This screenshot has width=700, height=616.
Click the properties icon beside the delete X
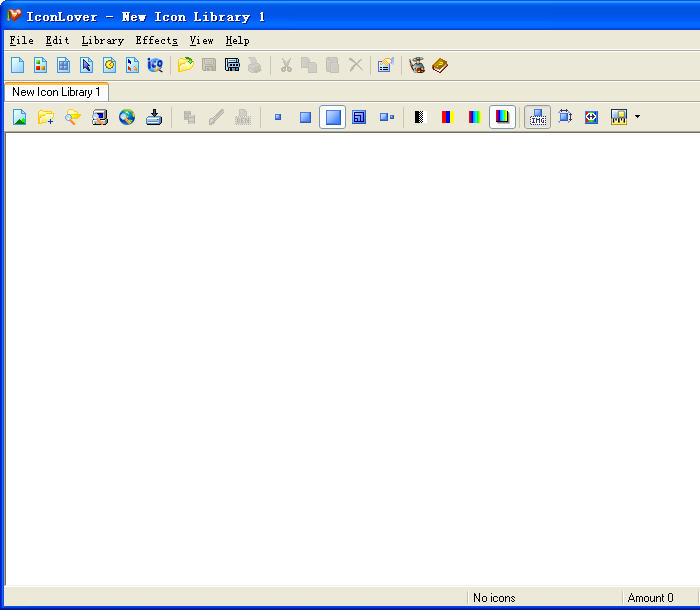(385, 65)
